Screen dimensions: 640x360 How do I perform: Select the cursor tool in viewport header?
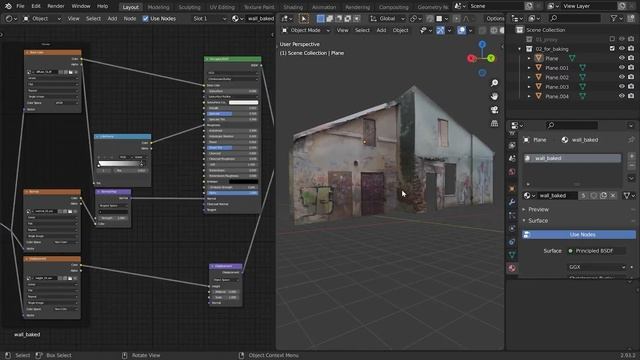click(x=303, y=18)
